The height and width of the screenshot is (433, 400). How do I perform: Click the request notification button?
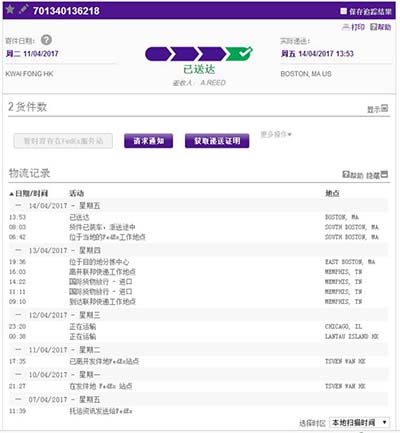point(149,141)
